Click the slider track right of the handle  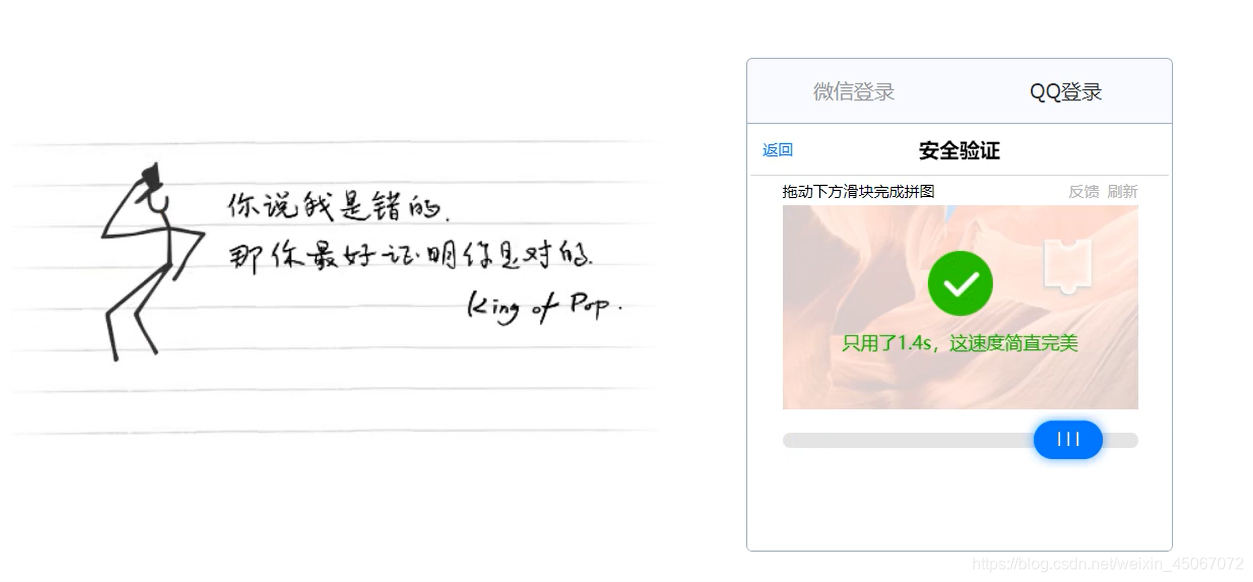[x=1120, y=440]
